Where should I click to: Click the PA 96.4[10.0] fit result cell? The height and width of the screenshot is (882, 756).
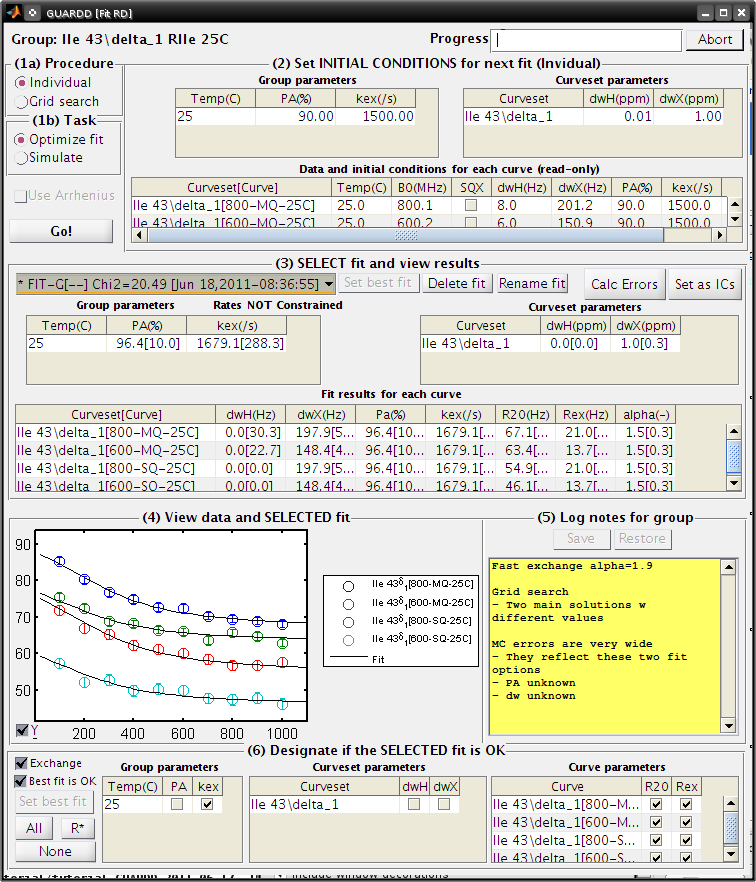[147, 343]
